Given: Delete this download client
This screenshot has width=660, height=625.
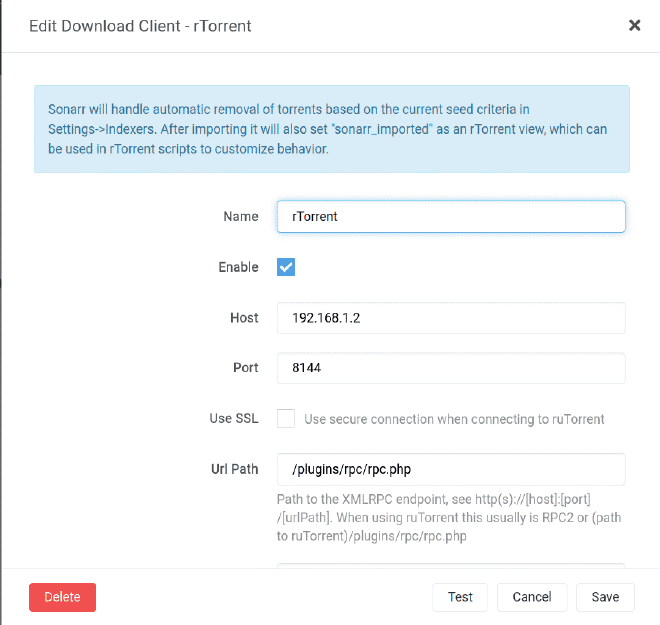Looking at the screenshot, I should click(62, 597).
